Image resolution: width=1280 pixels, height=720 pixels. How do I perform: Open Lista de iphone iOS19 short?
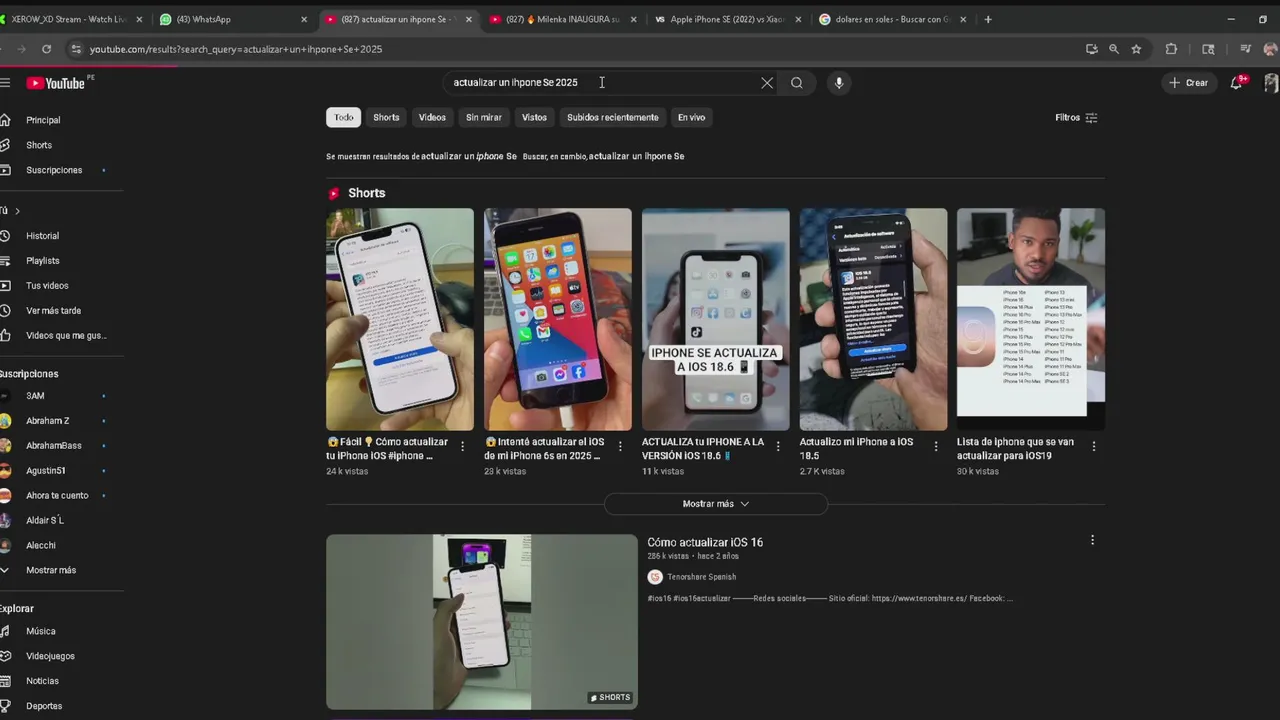[1031, 319]
